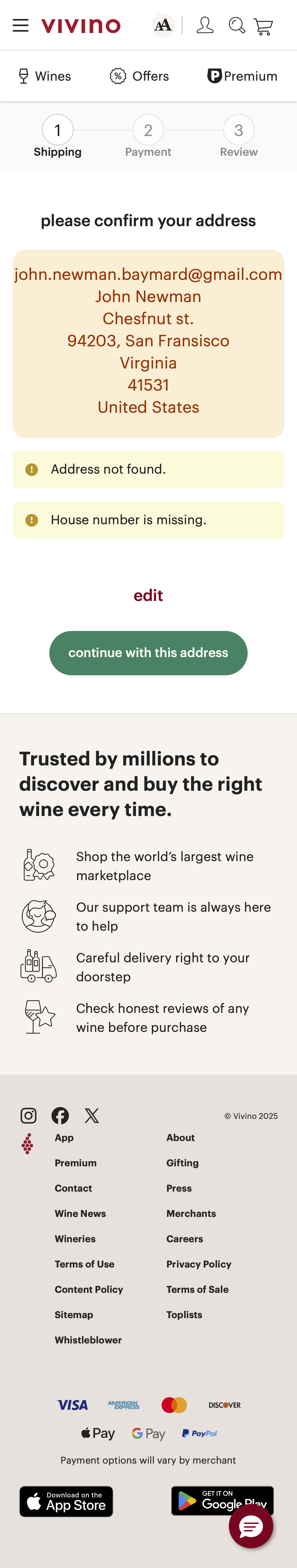Download the app on the App Store
This screenshot has height=1568, width=297.
[x=66, y=1502]
